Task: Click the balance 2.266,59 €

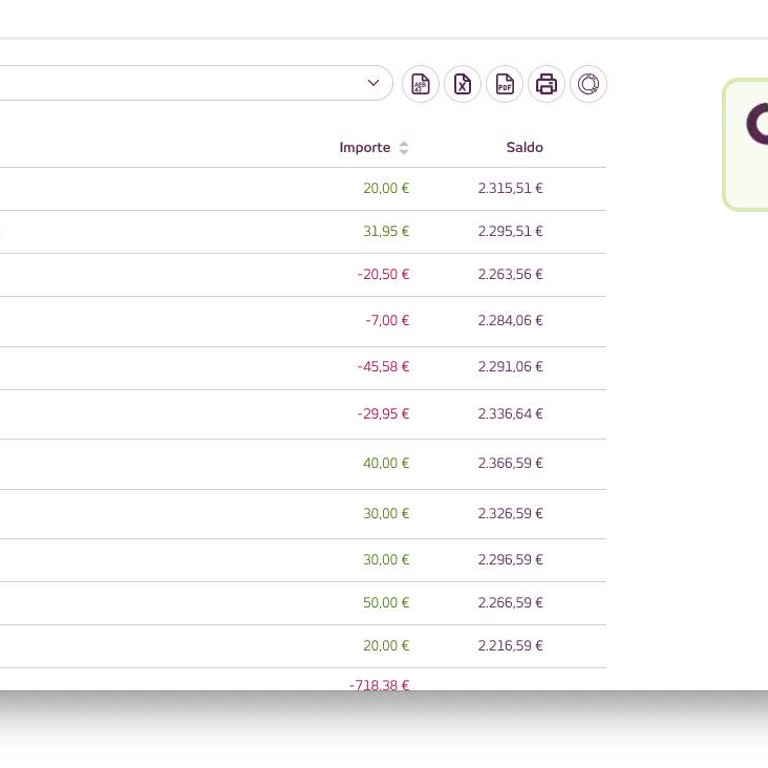Action: coord(510,603)
